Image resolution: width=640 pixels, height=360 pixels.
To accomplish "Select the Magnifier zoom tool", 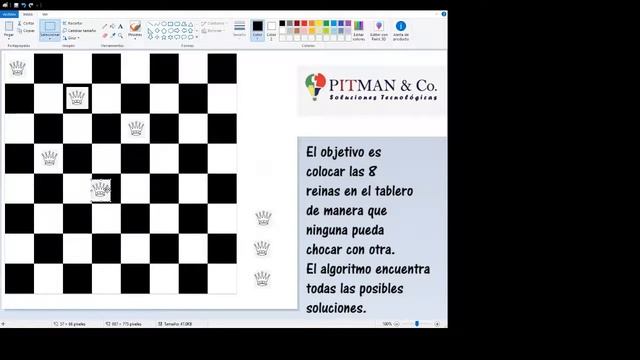I will pyautogui.click(x=120, y=36).
